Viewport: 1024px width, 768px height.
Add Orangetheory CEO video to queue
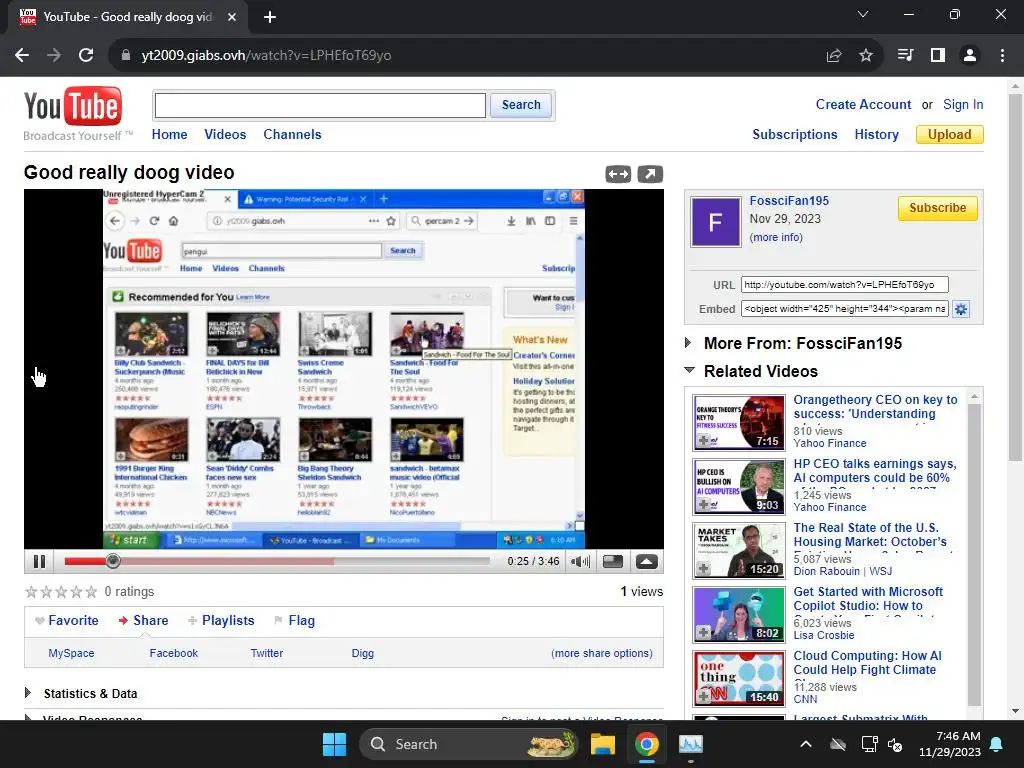pyautogui.click(x=703, y=441)
